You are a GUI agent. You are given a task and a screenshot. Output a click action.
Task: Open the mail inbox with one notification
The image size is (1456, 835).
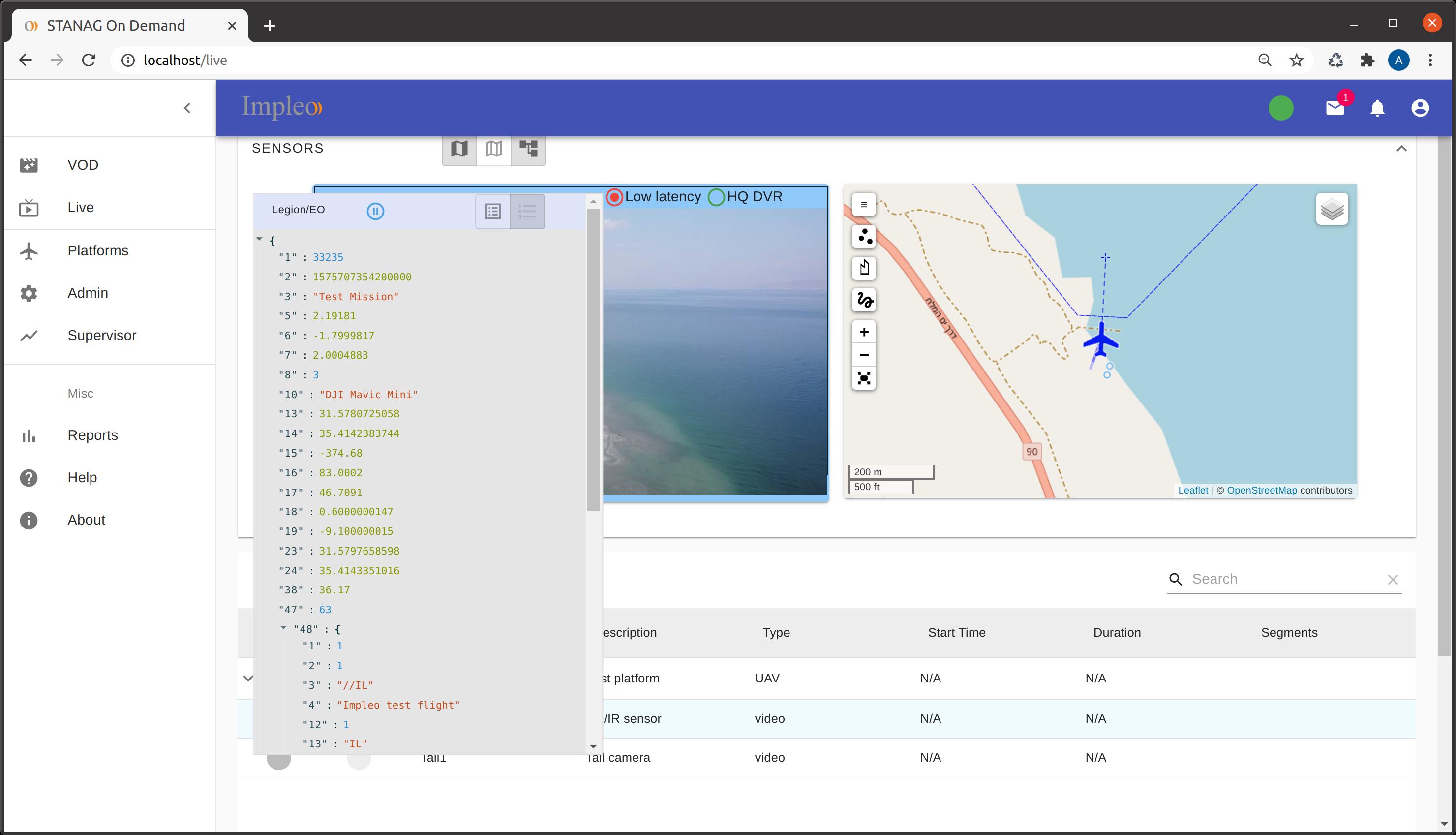click(x=1335, y=108)
